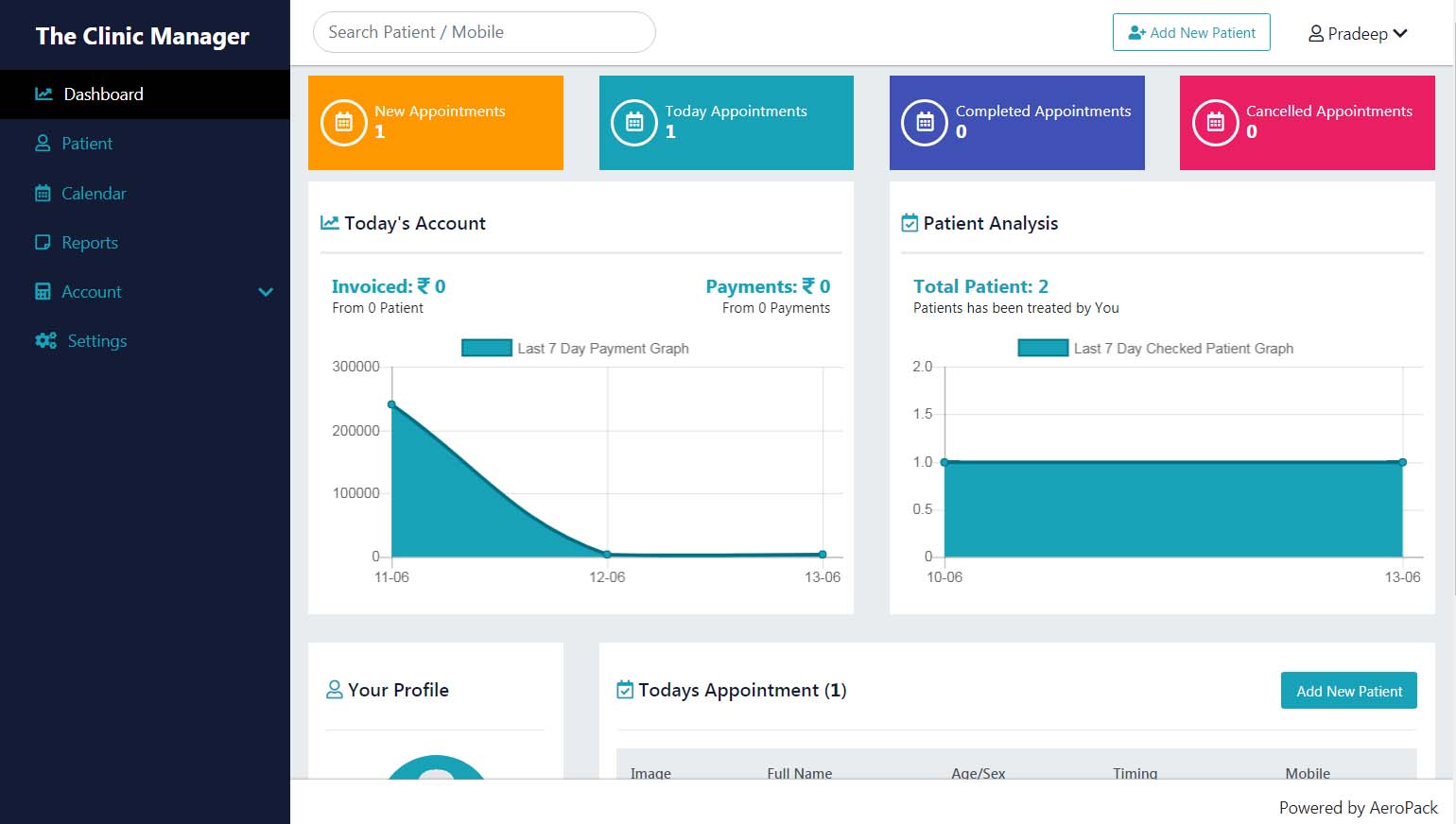The image size is (1456, 824).
Task: Open the Calendar page
Action: click(145, 193)
